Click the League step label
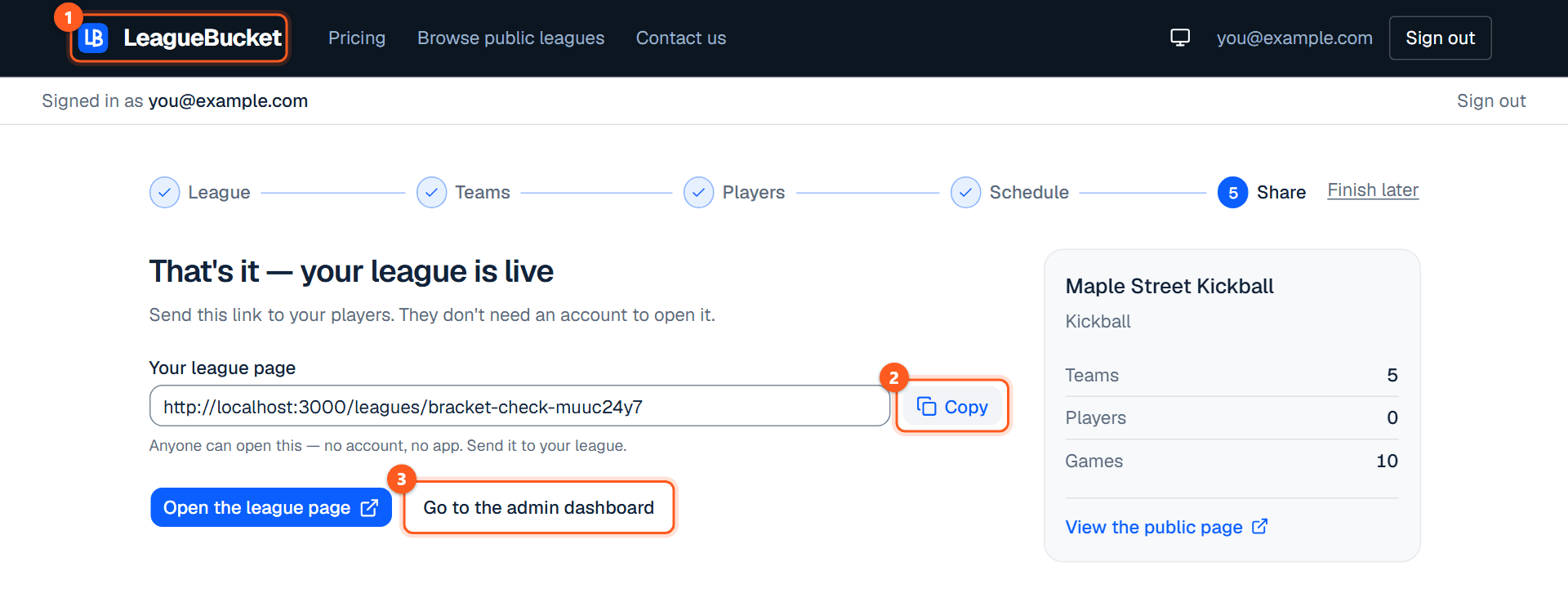The height and width of the screenshot is (602, 1568). [x=219, y=193]
